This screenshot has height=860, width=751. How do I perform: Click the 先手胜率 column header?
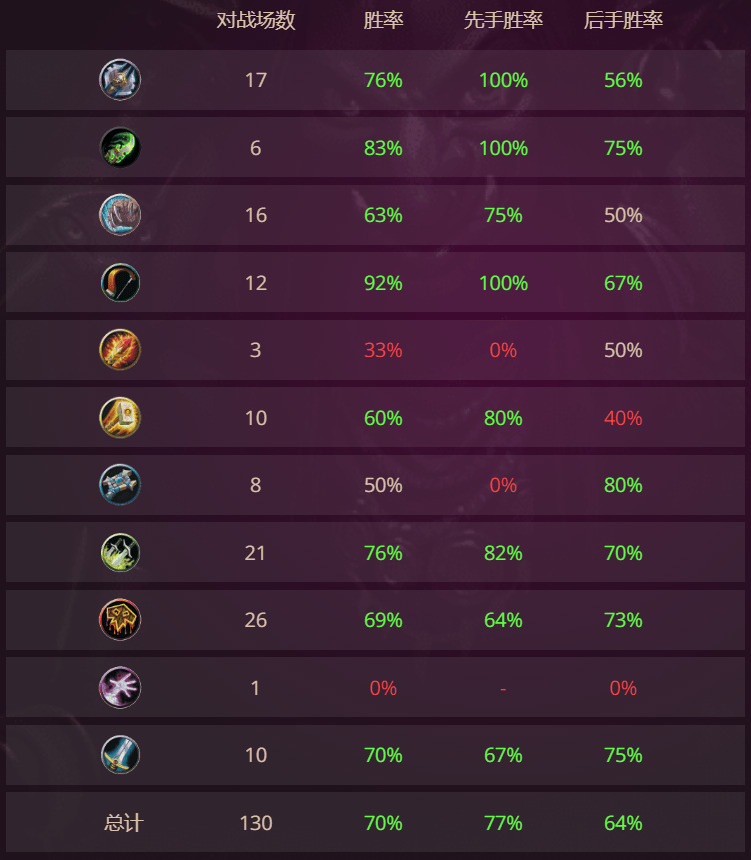point(503,20)
